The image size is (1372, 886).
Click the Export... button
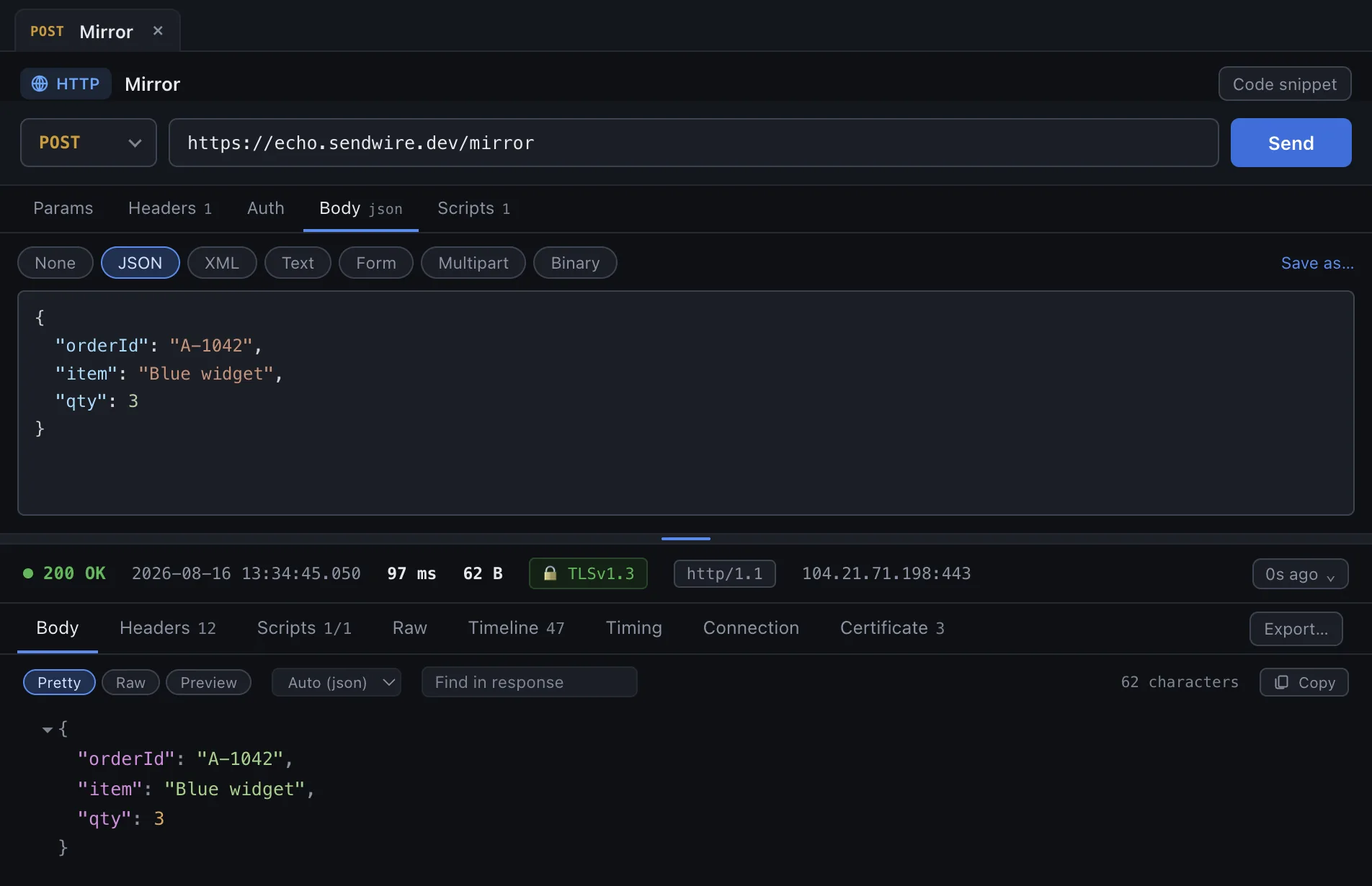(x=1296, y=629)
